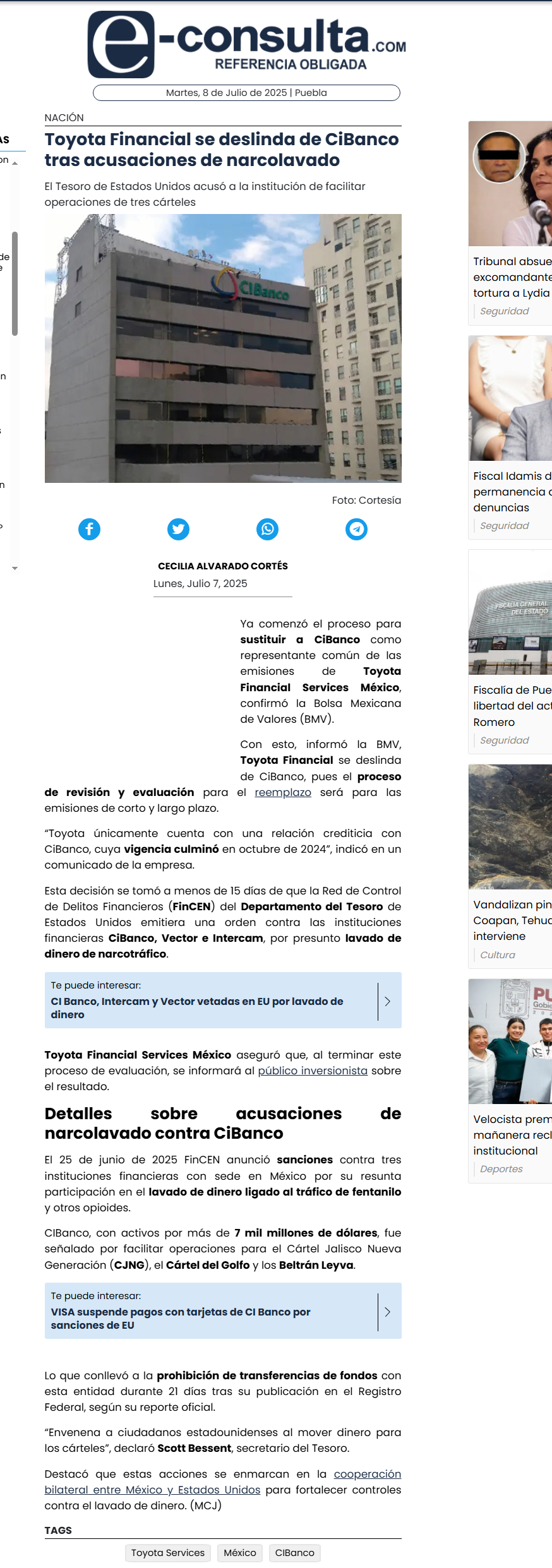Open Vandalizan pinturas story thumbnail
This screenshot has width=552, height=1568.
pos(510,827)
